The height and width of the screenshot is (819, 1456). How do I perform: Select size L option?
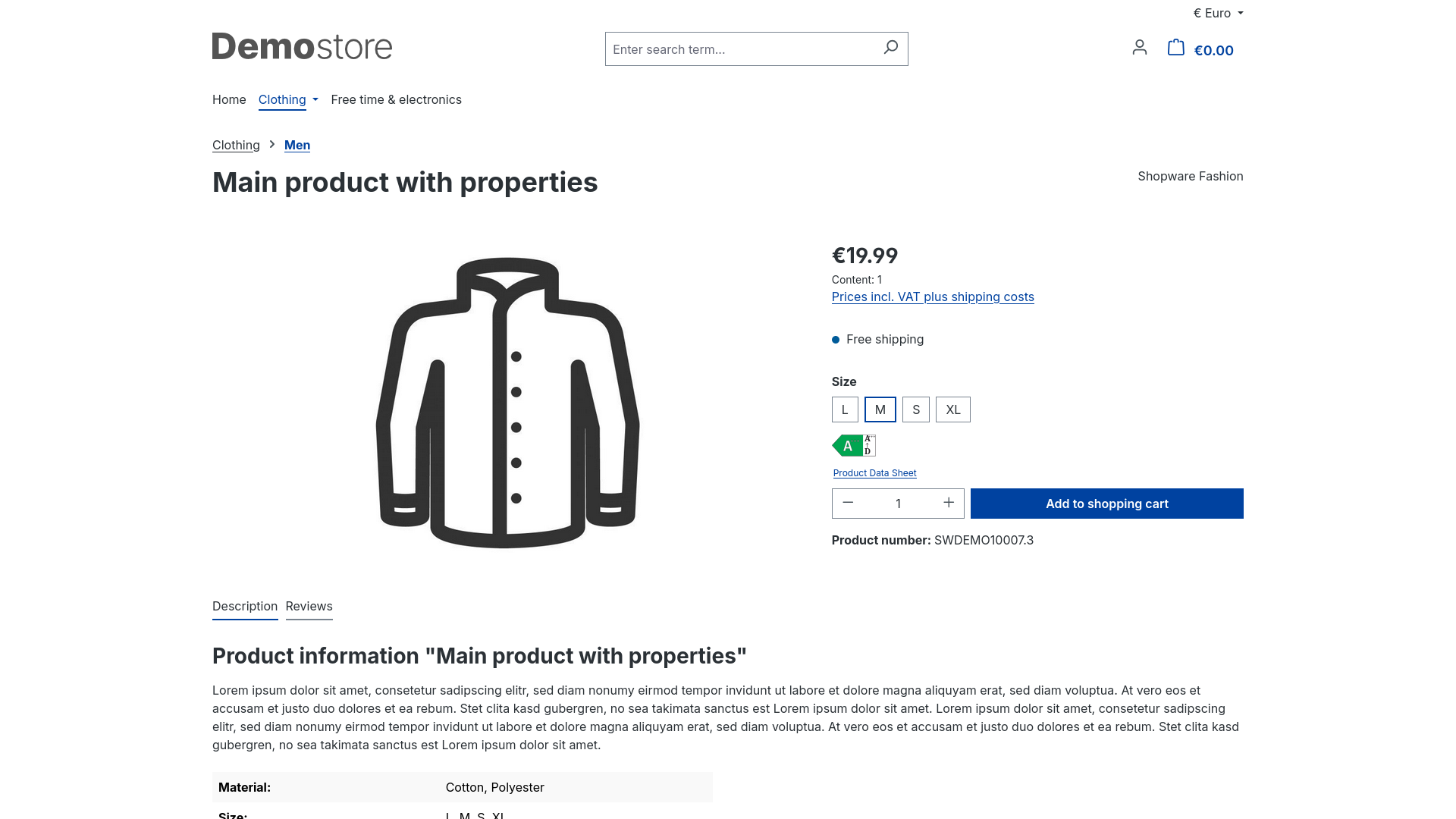pos(845,409)
